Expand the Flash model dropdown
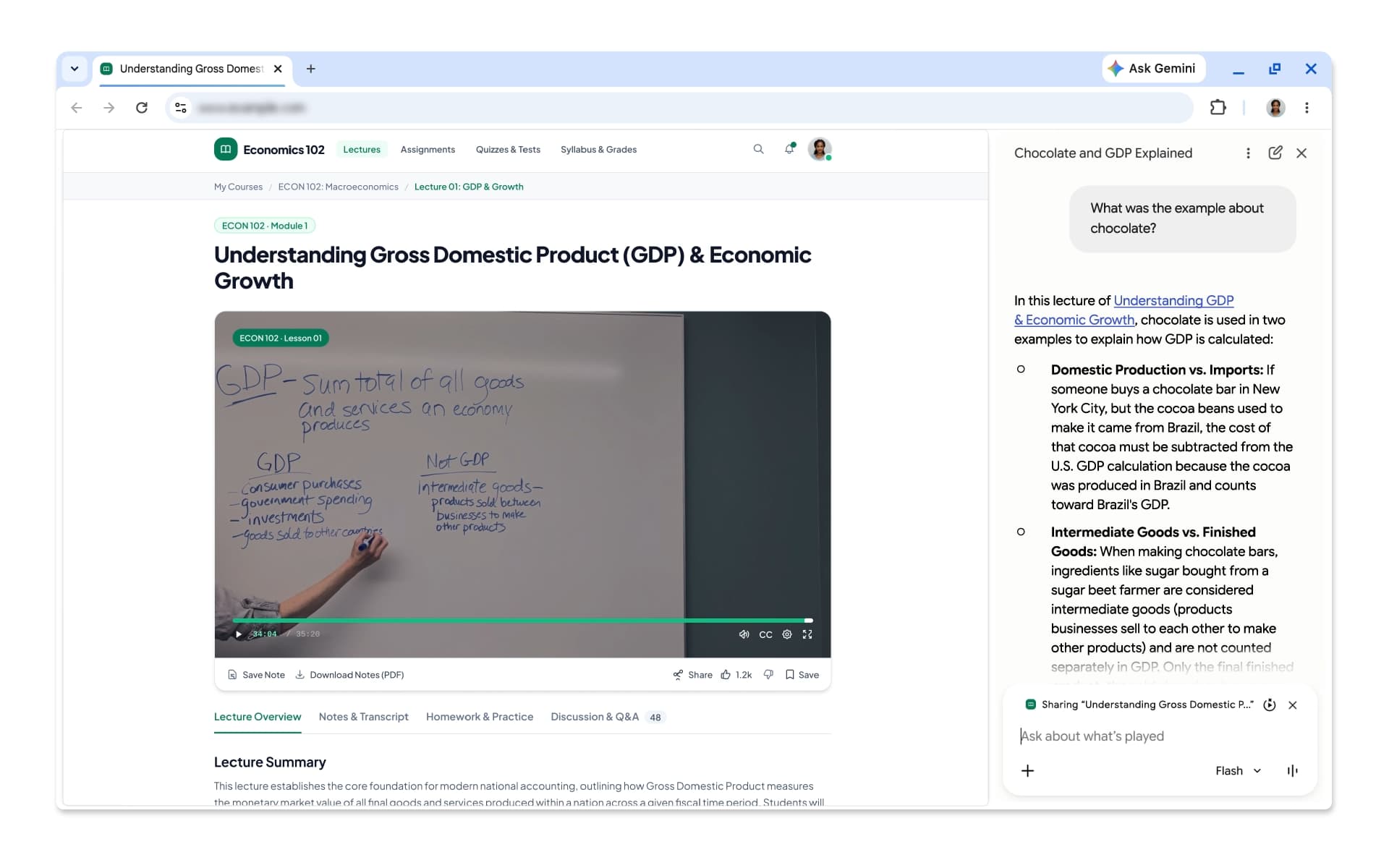Viewport: 1389px width, 868px height. [x=1238, y=771]
